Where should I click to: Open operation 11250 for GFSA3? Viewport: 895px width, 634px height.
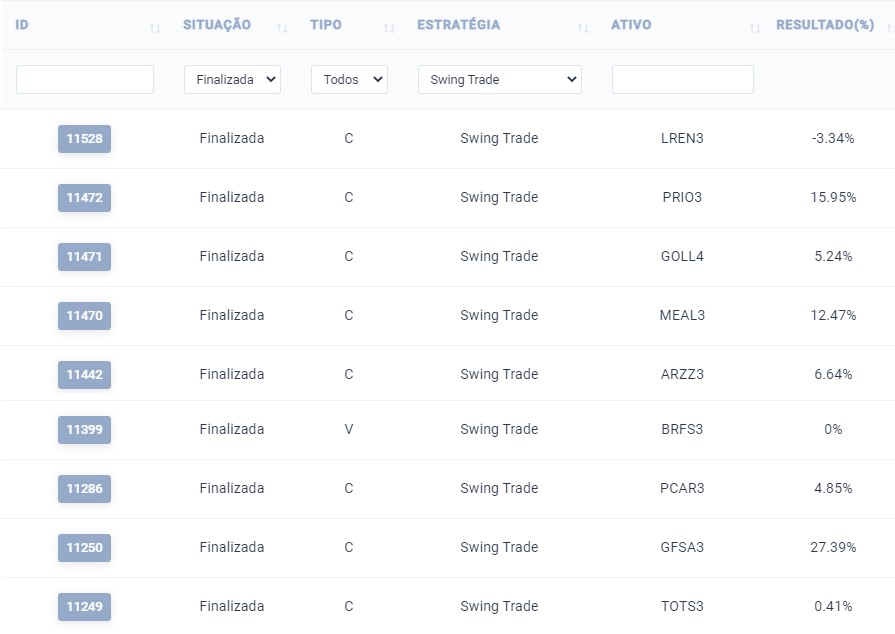click(84, 548)
